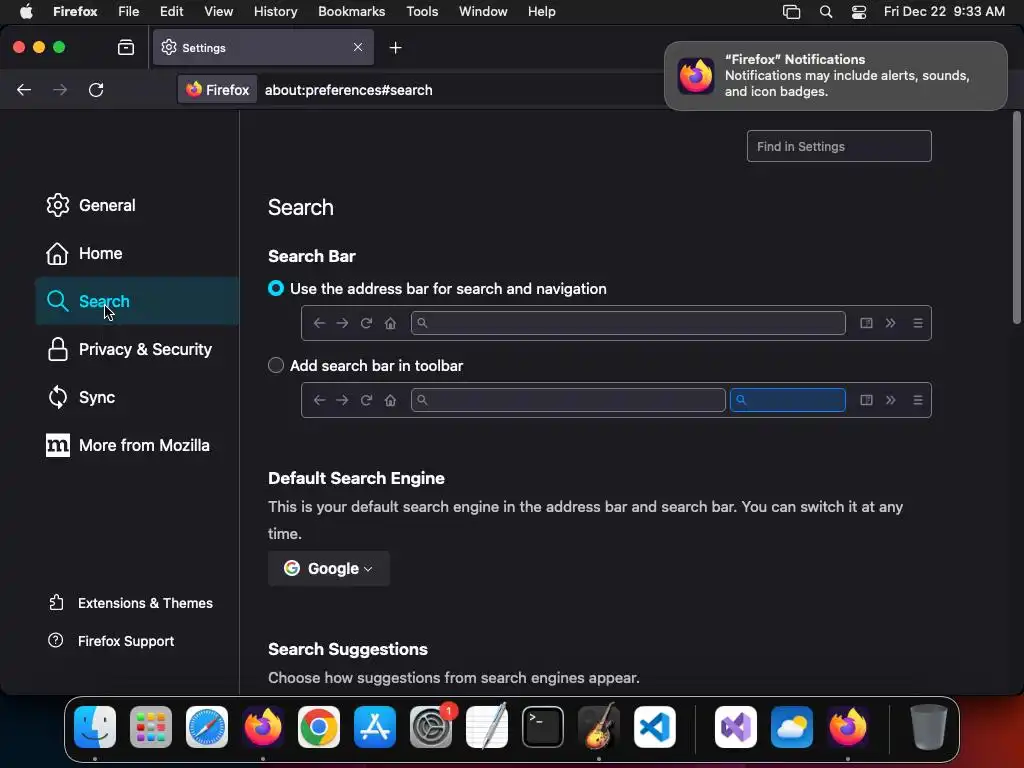Launch Safari from the Dock
Image resolution: width=1024 pixels, height=768 pixels.
(207, 727)
